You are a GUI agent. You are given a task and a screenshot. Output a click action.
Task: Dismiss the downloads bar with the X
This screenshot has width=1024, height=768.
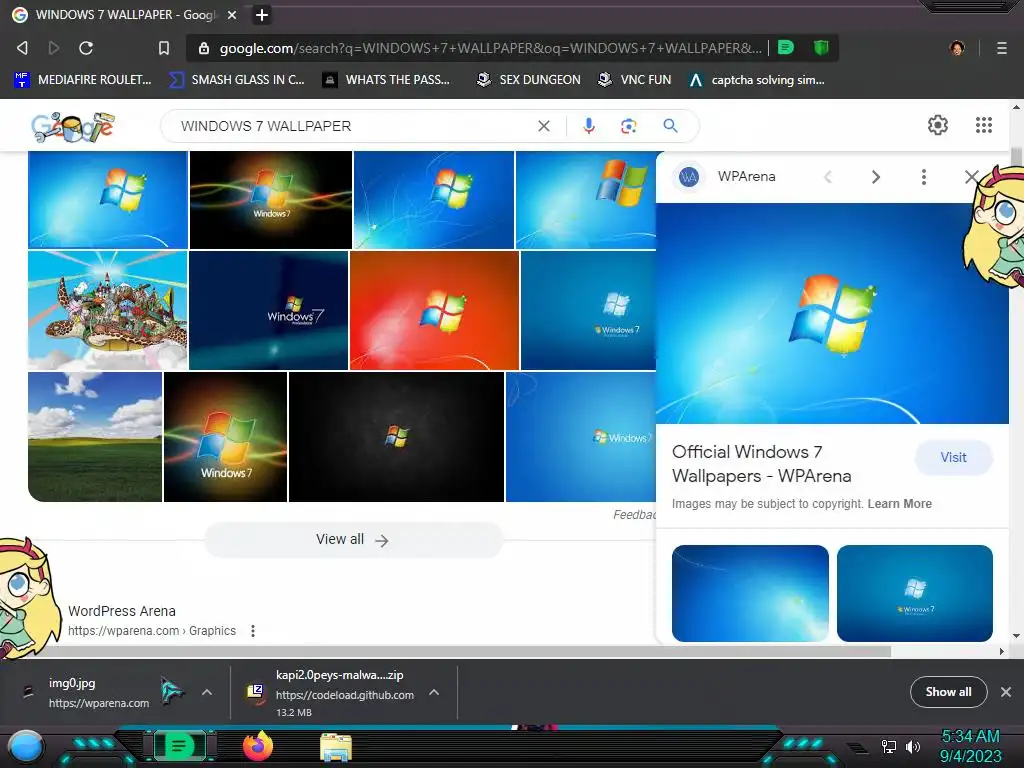(x=1006, y=692)
